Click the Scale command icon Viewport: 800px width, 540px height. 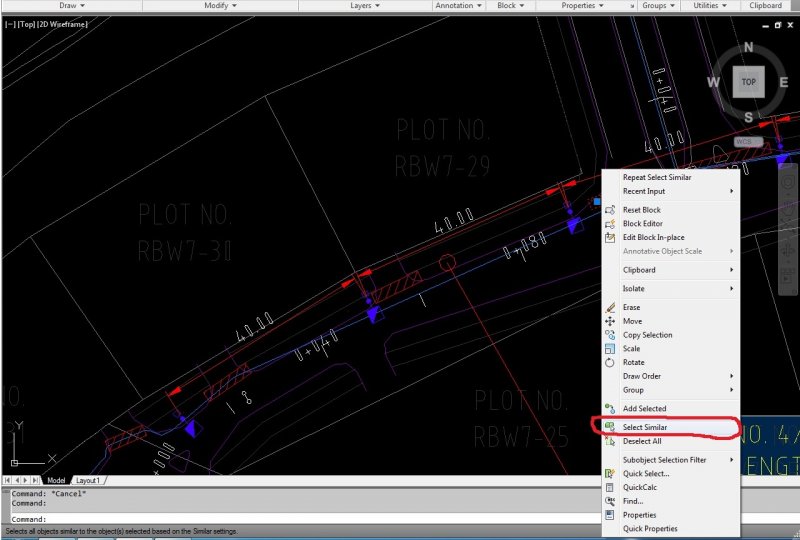pos(610,349)
